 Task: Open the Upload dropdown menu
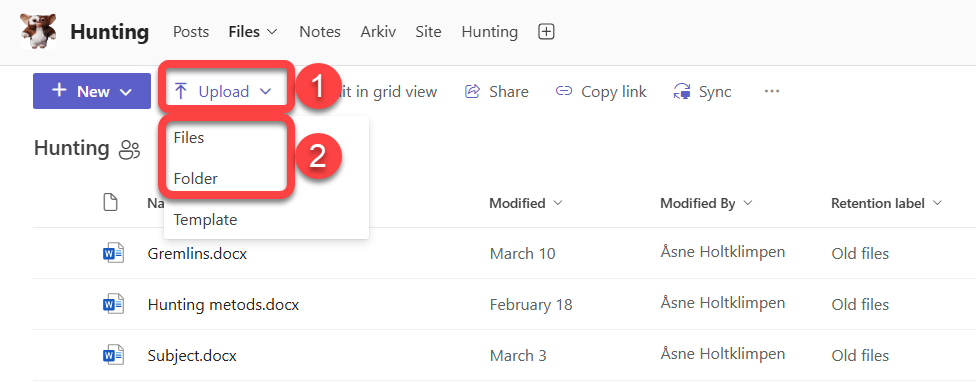click(223, 92)
